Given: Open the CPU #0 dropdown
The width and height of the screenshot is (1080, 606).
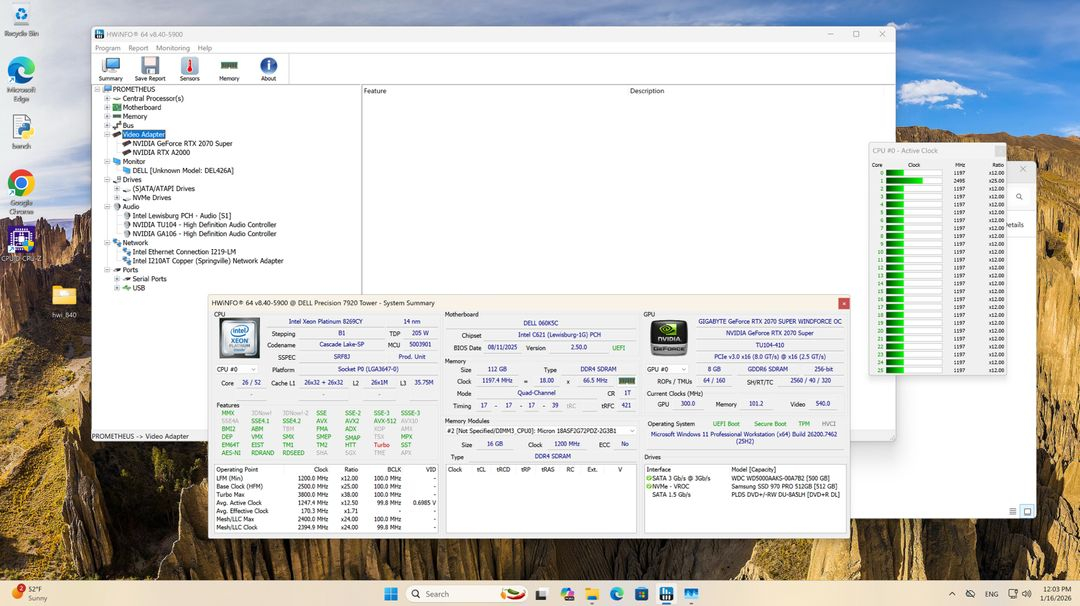Looking at the screenshot, I should pyautogui.click(x=252, y=369).
